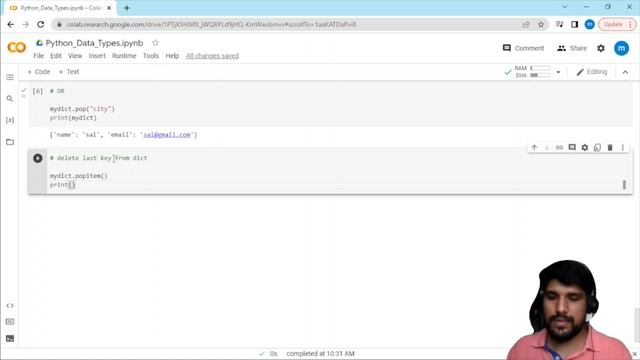Go back in browser history
This screenshot has width=640, height=360.
point(11,24)
